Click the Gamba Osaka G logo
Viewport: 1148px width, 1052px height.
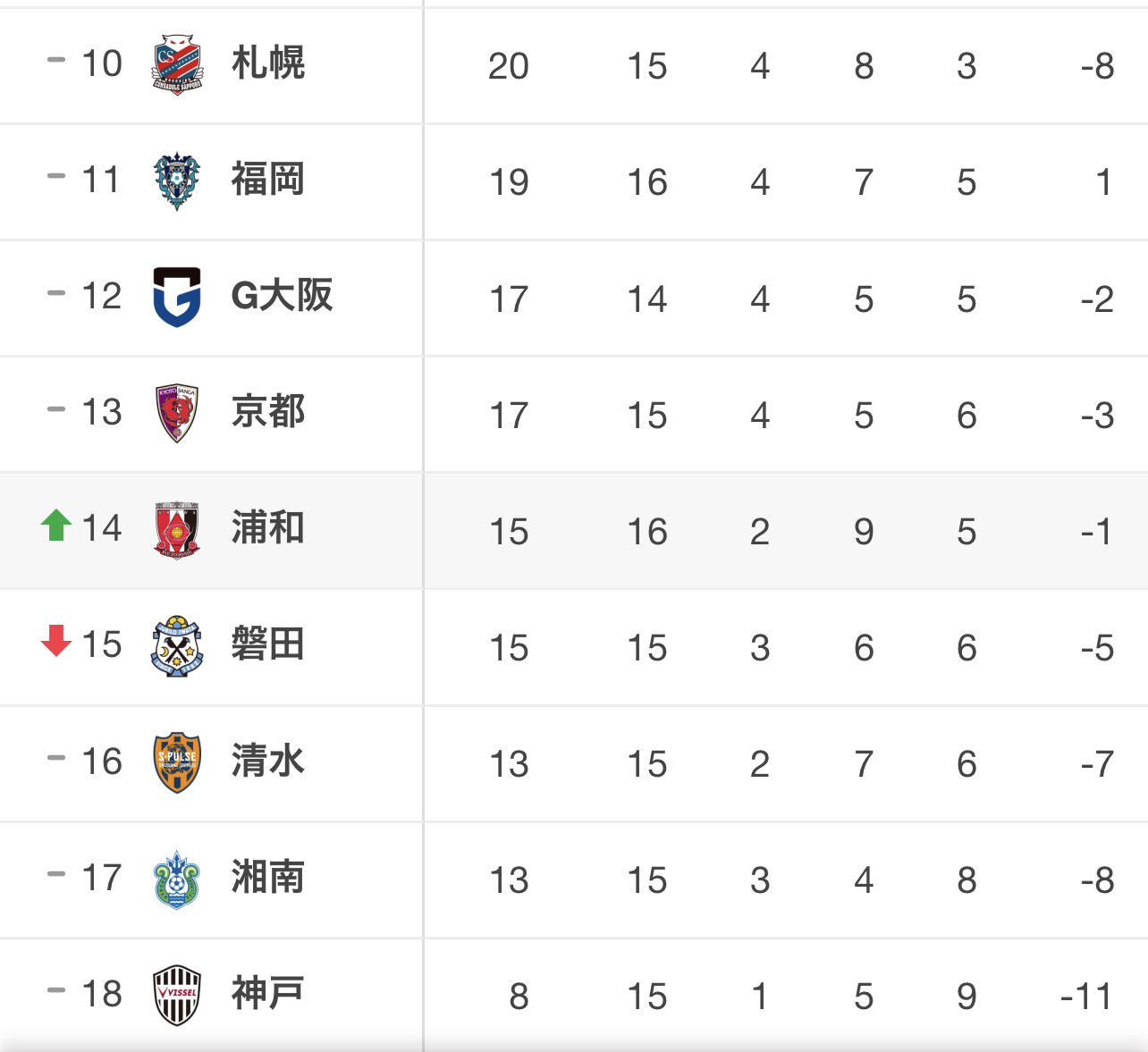click(x=177, y=297)
